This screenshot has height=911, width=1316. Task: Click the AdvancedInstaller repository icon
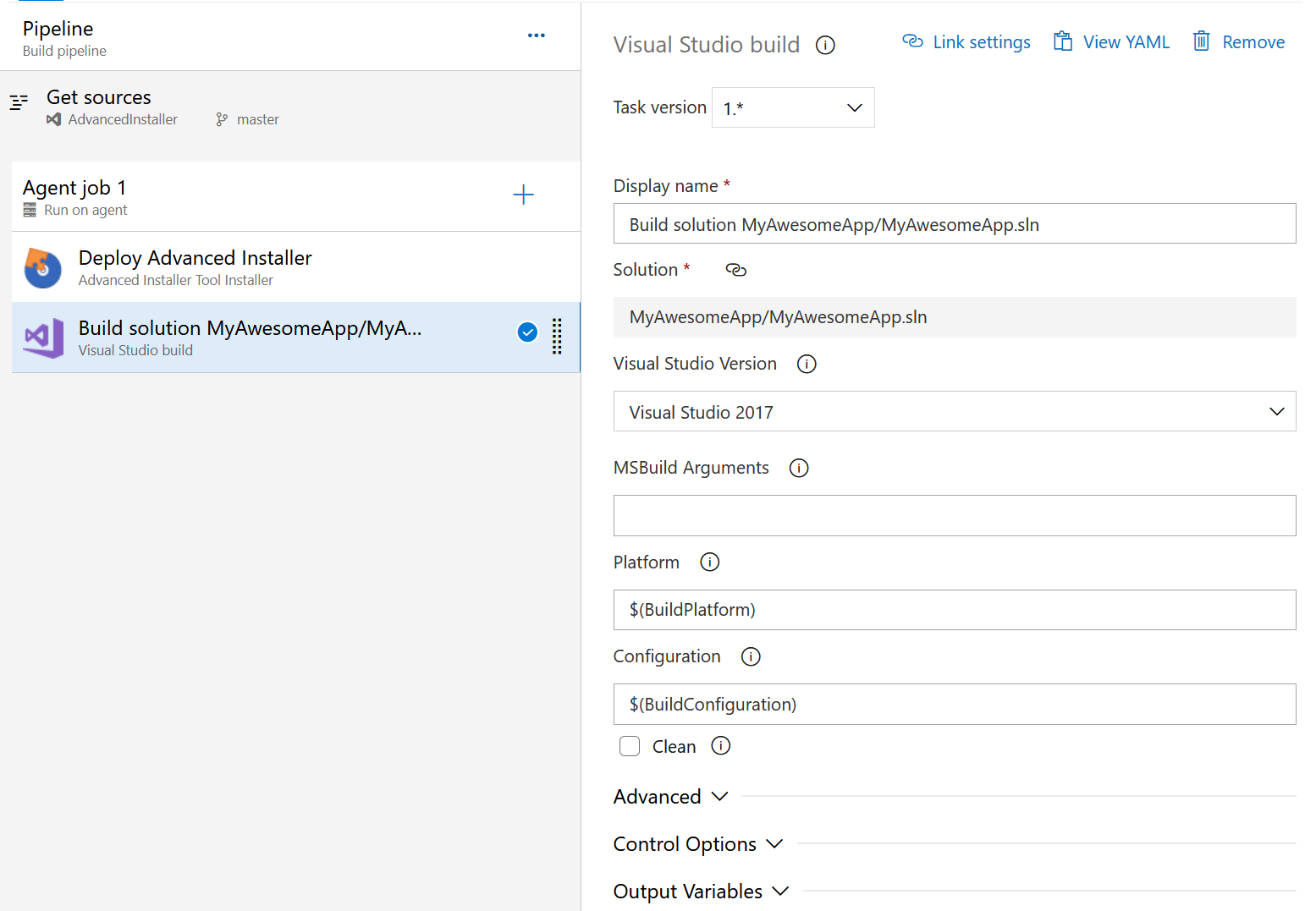click(54, 119)
